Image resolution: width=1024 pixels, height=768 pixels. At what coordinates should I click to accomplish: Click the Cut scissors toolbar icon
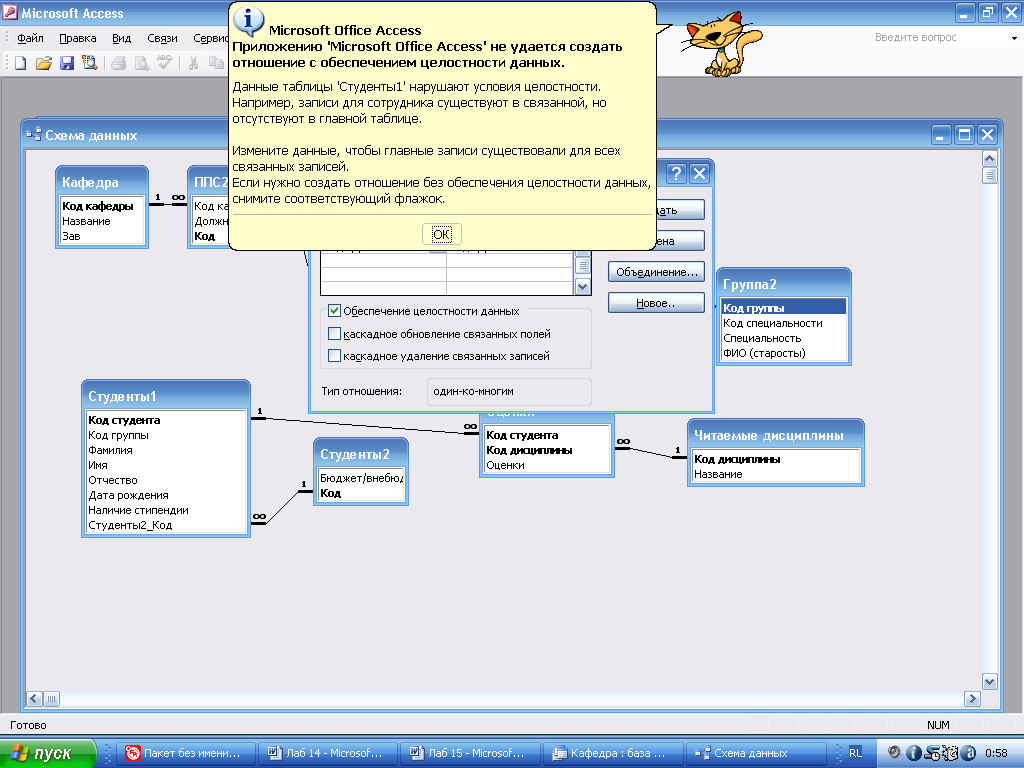[x=193, y=63]
